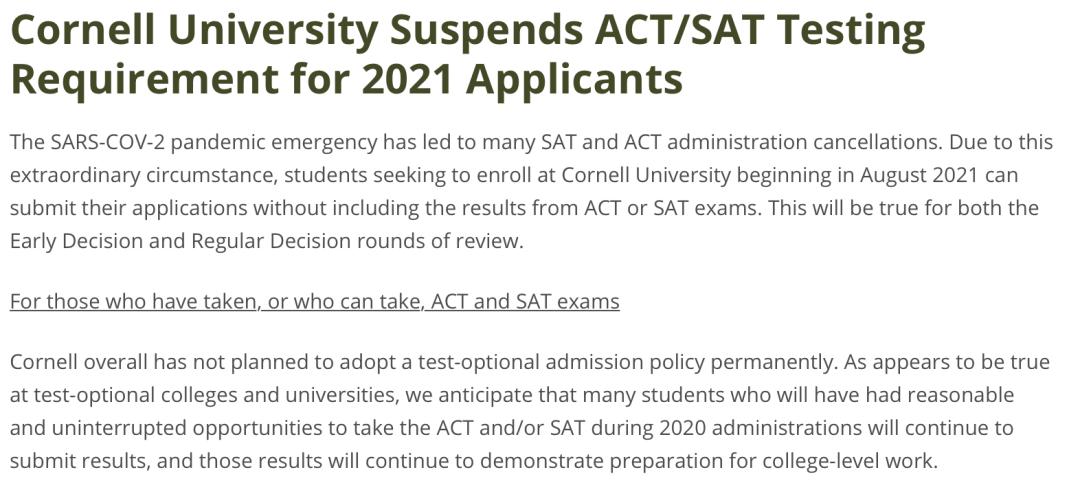Click the text "August 2021" in the paragraph
This screenshot has width=1080, height=492.
[919, 175]
